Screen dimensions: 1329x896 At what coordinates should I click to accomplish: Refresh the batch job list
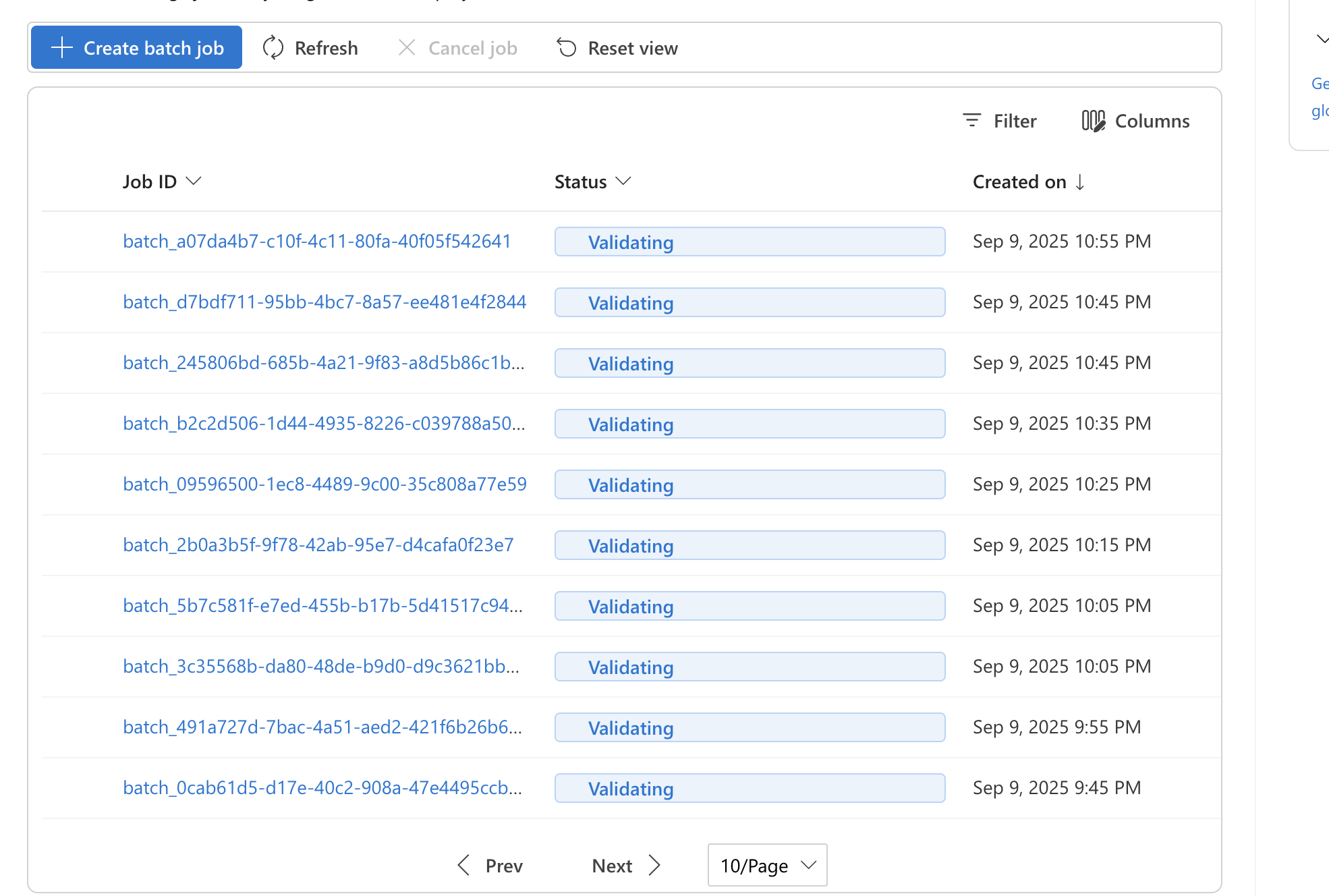pyautogui.click(x=310, y=47)
